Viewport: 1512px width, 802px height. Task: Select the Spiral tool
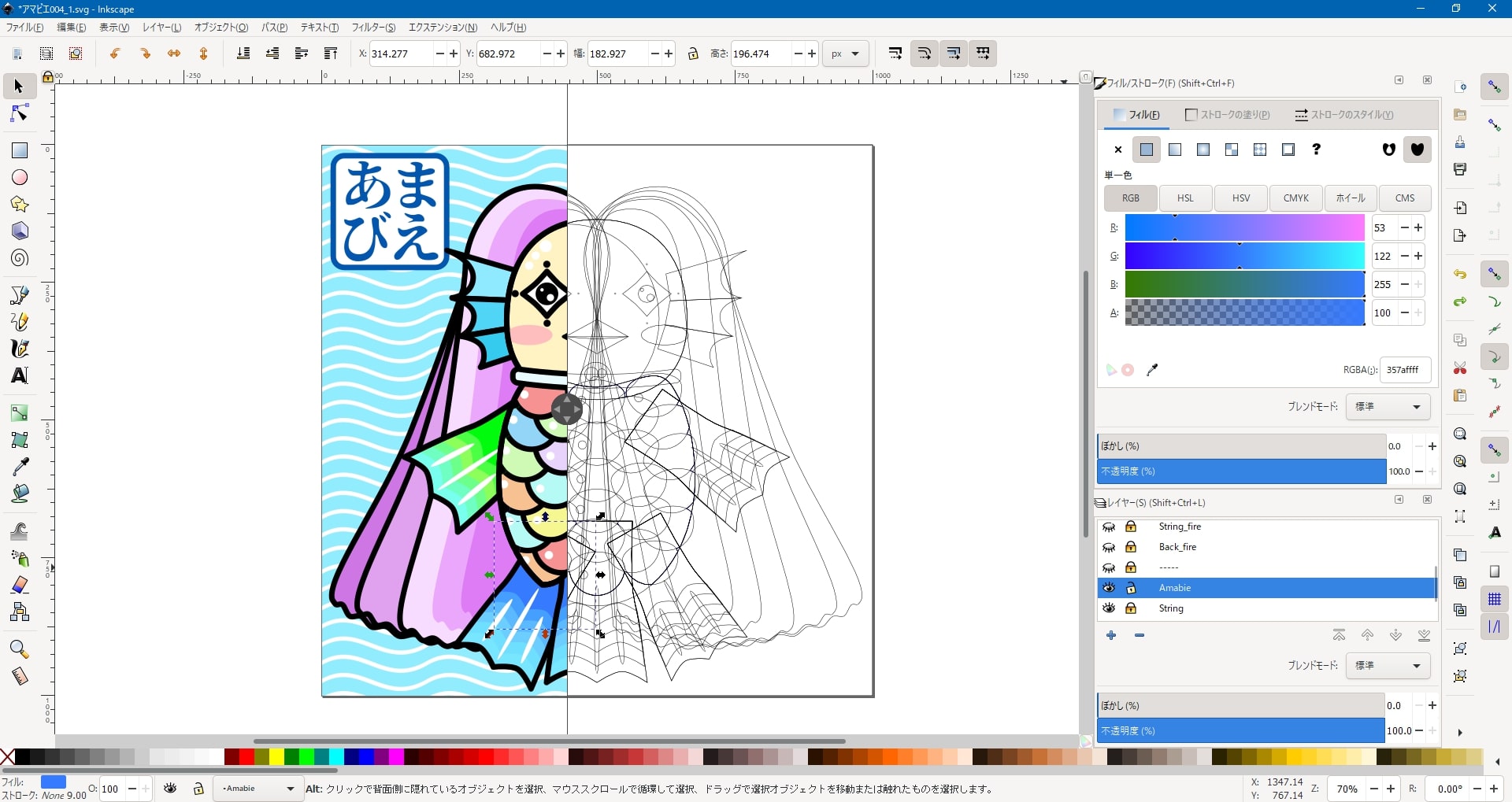click(x=19, y=258)
